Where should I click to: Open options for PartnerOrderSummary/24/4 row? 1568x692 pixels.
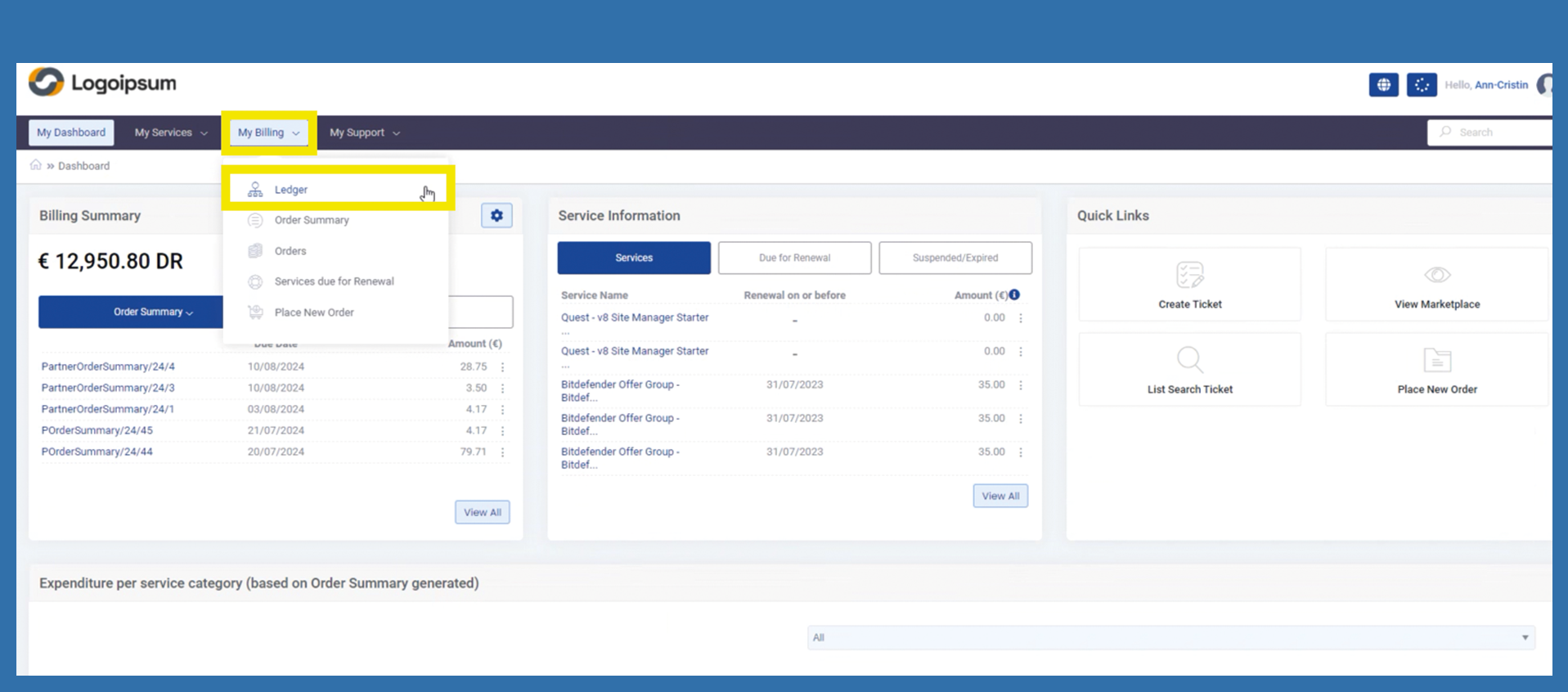[502, 367]
